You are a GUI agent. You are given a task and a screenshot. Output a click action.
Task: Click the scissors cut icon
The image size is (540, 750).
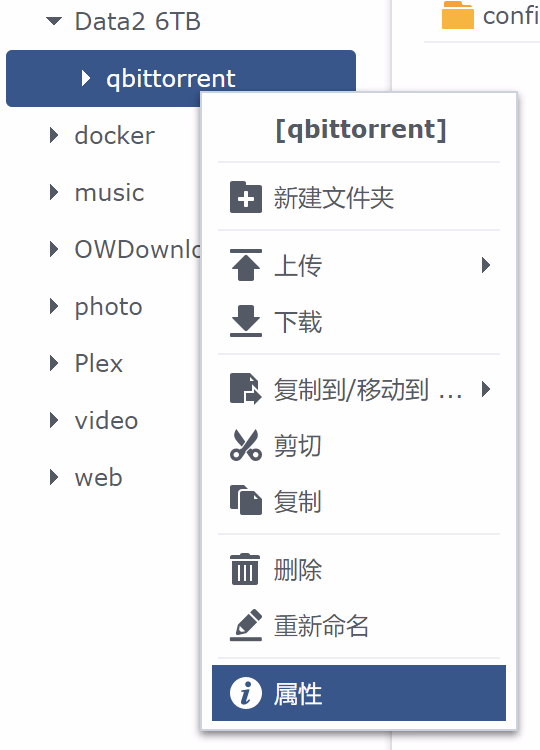[245, 445]
